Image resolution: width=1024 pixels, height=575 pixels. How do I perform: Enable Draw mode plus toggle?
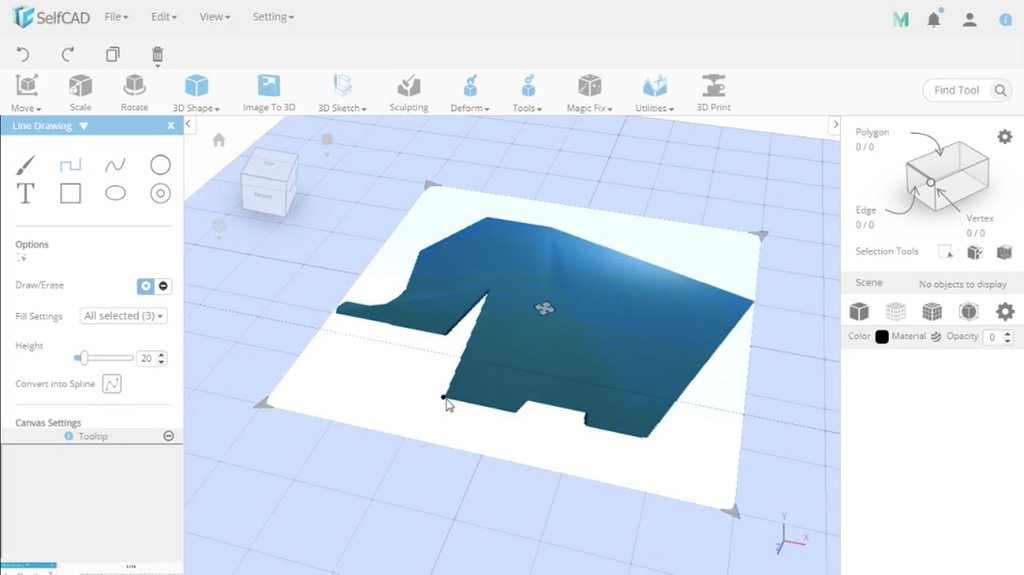145,286
